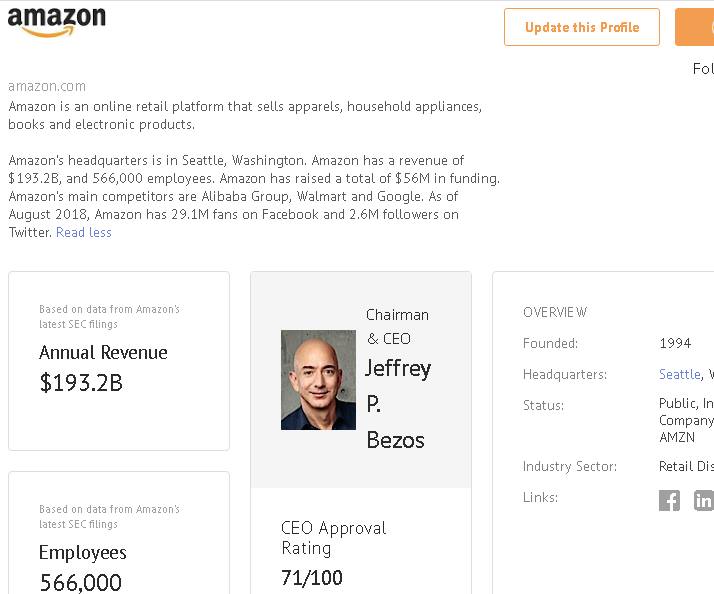Image resolution: width=714 pixels, height=594 pixels.
Task: Click the Amazon company description paragraph
Action: 245,115
